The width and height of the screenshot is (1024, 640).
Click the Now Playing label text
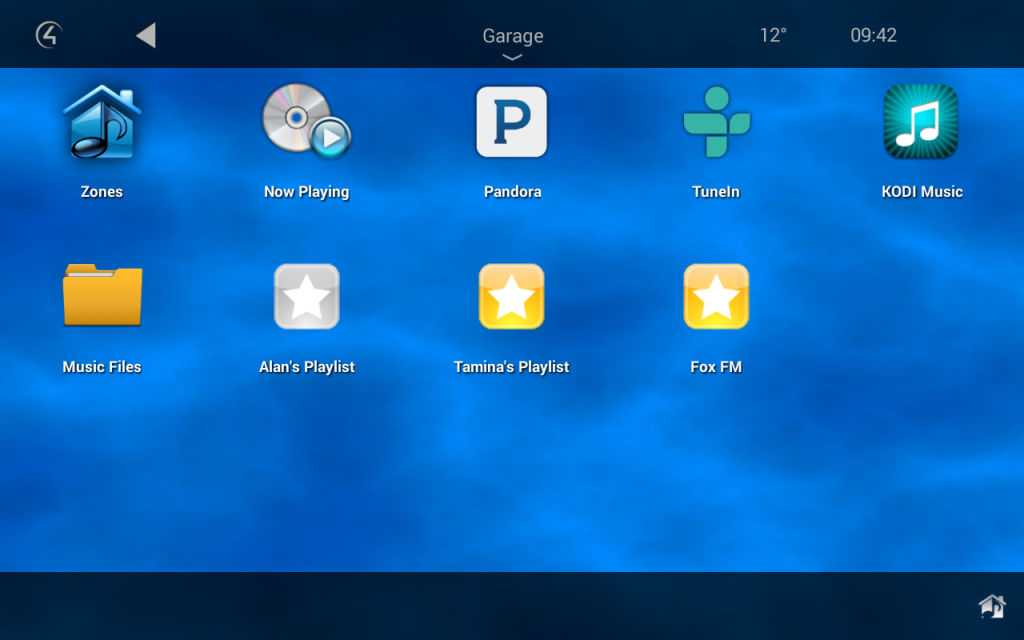click(x=306, y=192)
